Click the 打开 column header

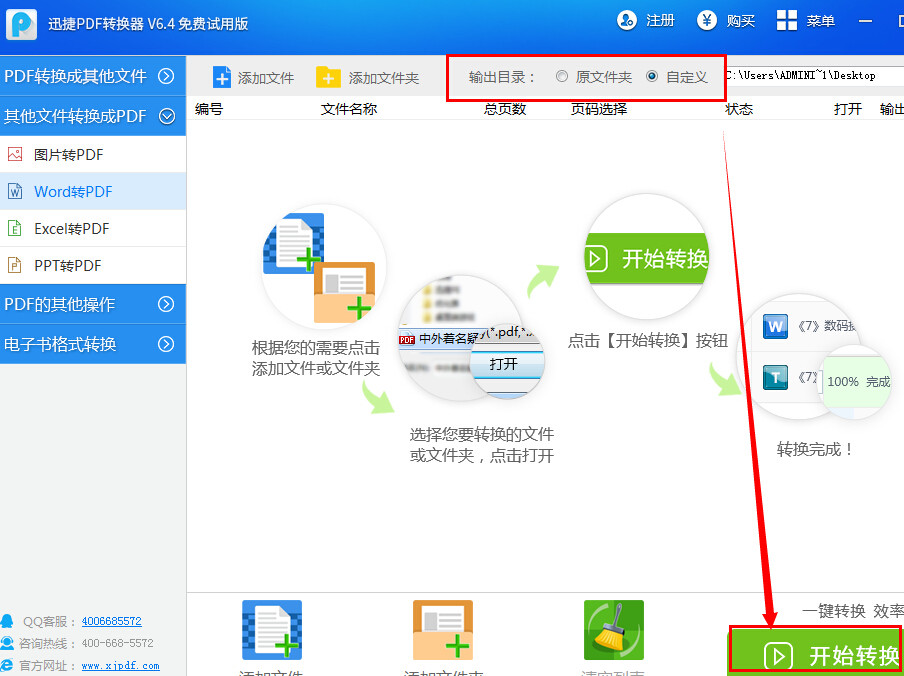(848, 109)
